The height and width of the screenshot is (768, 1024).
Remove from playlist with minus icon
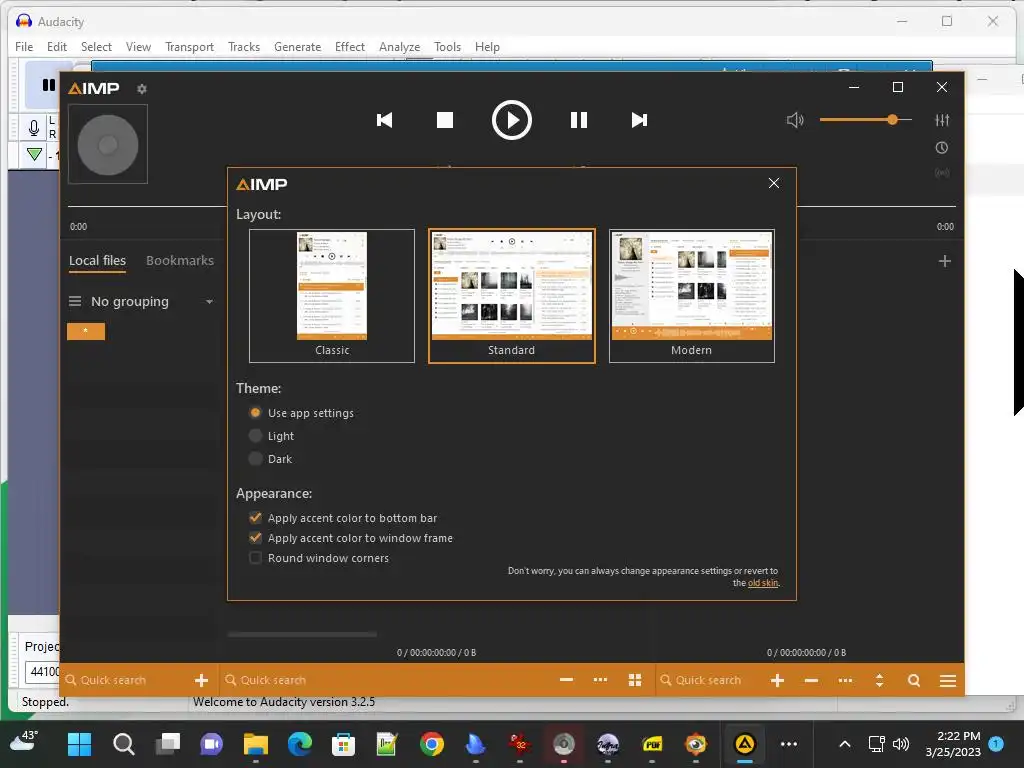(811, 680)
